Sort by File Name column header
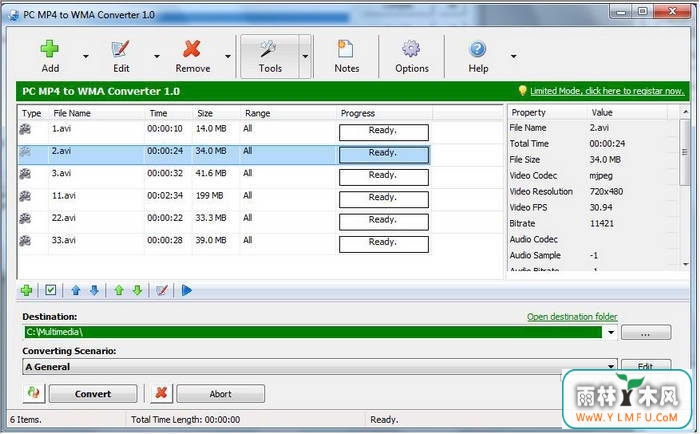700x434 pixels. coord(96,113)
